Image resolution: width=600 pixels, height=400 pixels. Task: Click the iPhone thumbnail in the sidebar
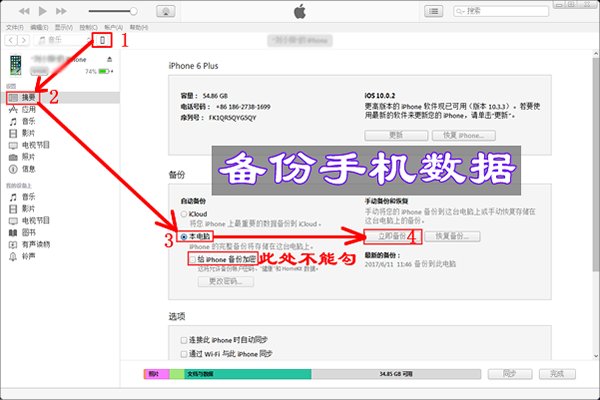[x=16, y=65]
